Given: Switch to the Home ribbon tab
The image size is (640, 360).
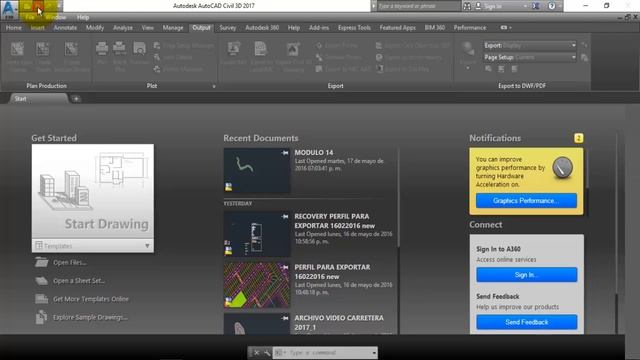Looking at the screenshot, I should 13,28.
